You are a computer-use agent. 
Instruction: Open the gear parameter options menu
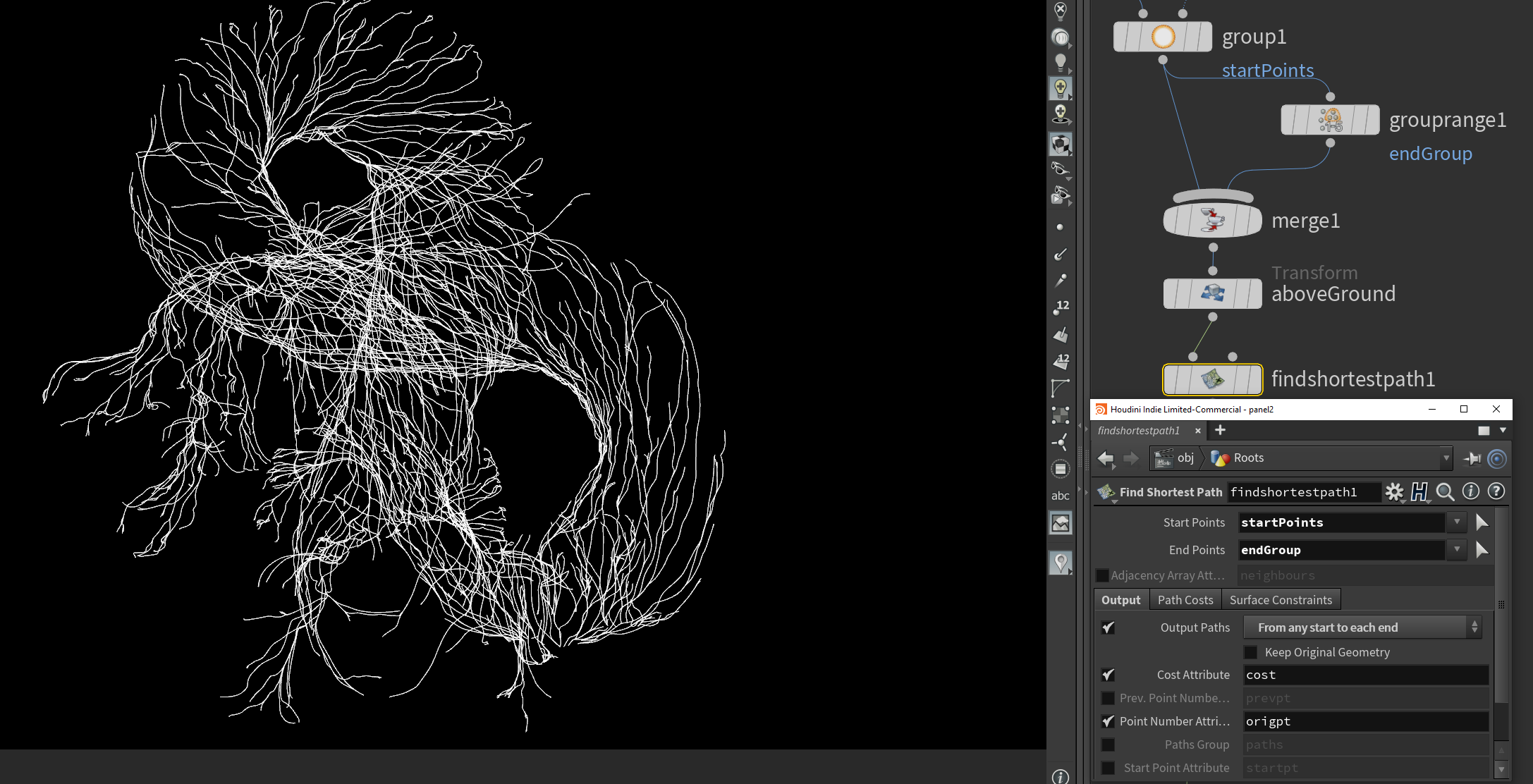[1394, 492]
